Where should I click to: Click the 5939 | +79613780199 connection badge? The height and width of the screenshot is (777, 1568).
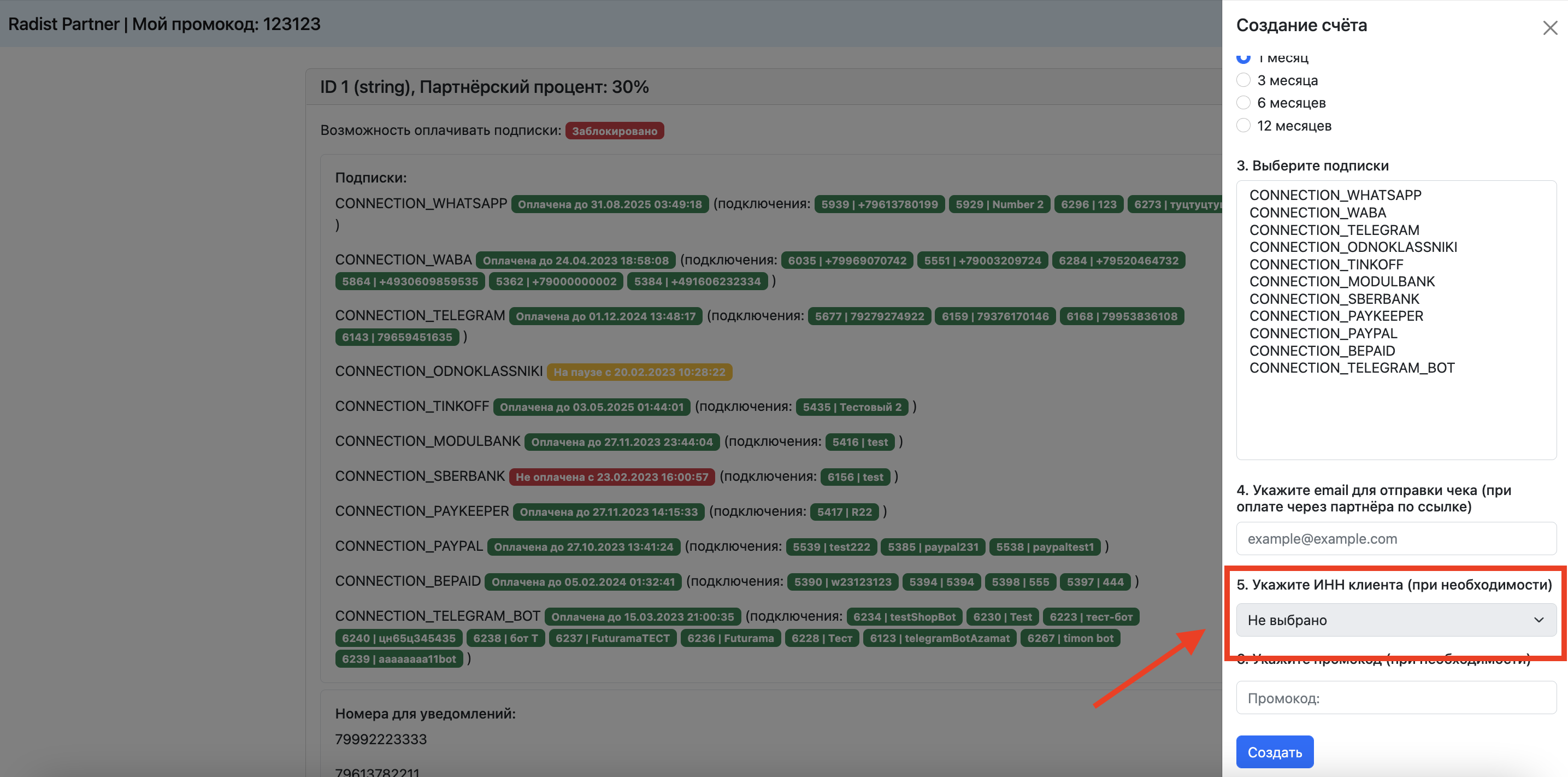[879, 204]
